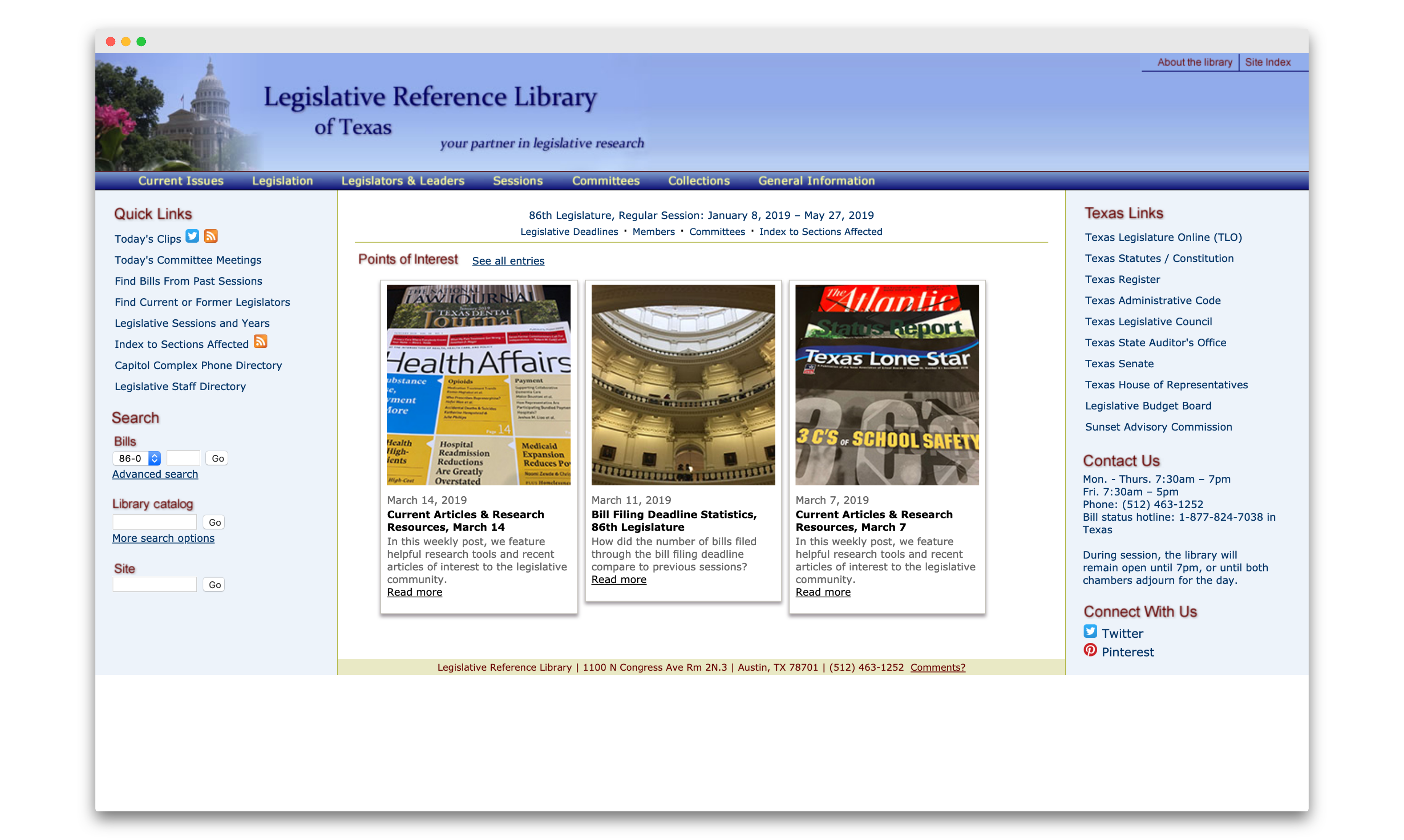This screenshot has height=840, width=1404.
Task: Open the Bills session dropdown showing 86-0
Action: tap(137, 458)
